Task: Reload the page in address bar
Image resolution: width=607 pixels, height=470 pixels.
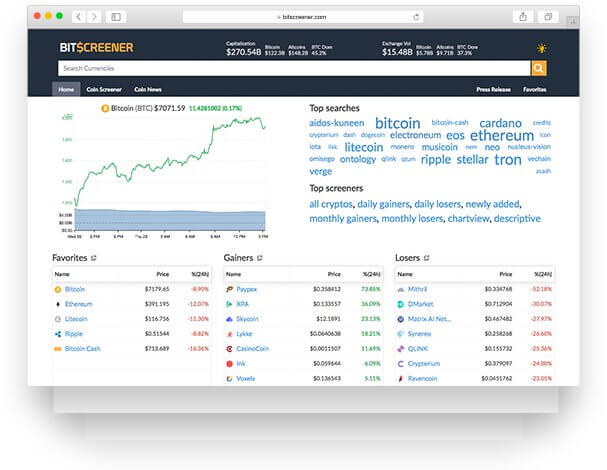Action: coord(416,17)
